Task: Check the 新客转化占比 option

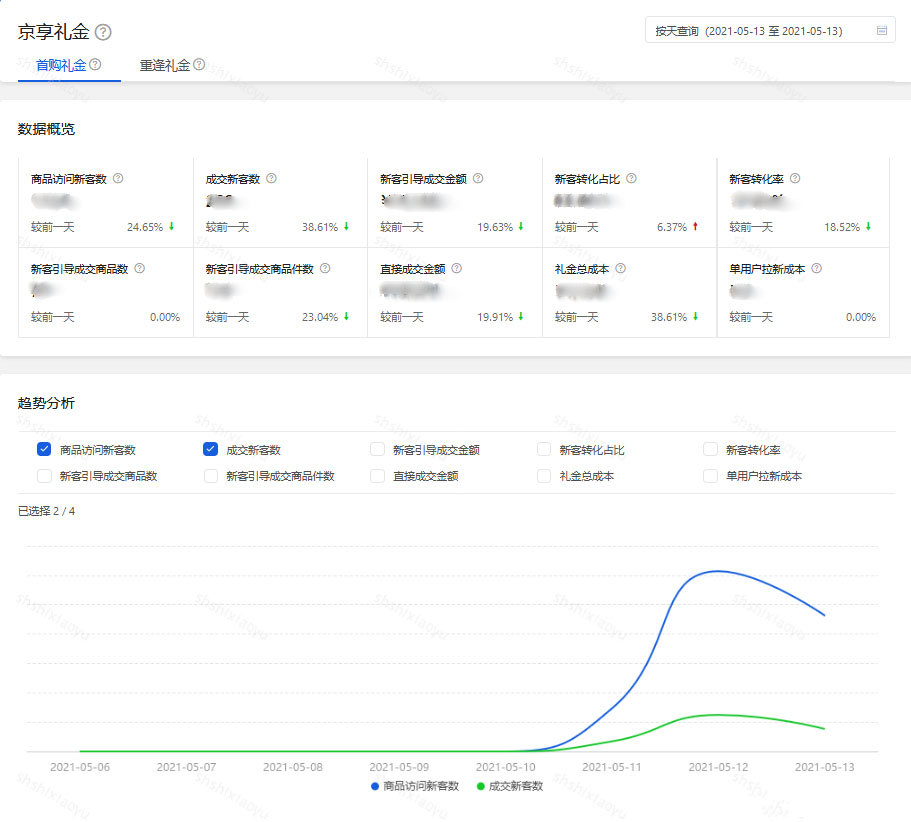Action: 543,449
